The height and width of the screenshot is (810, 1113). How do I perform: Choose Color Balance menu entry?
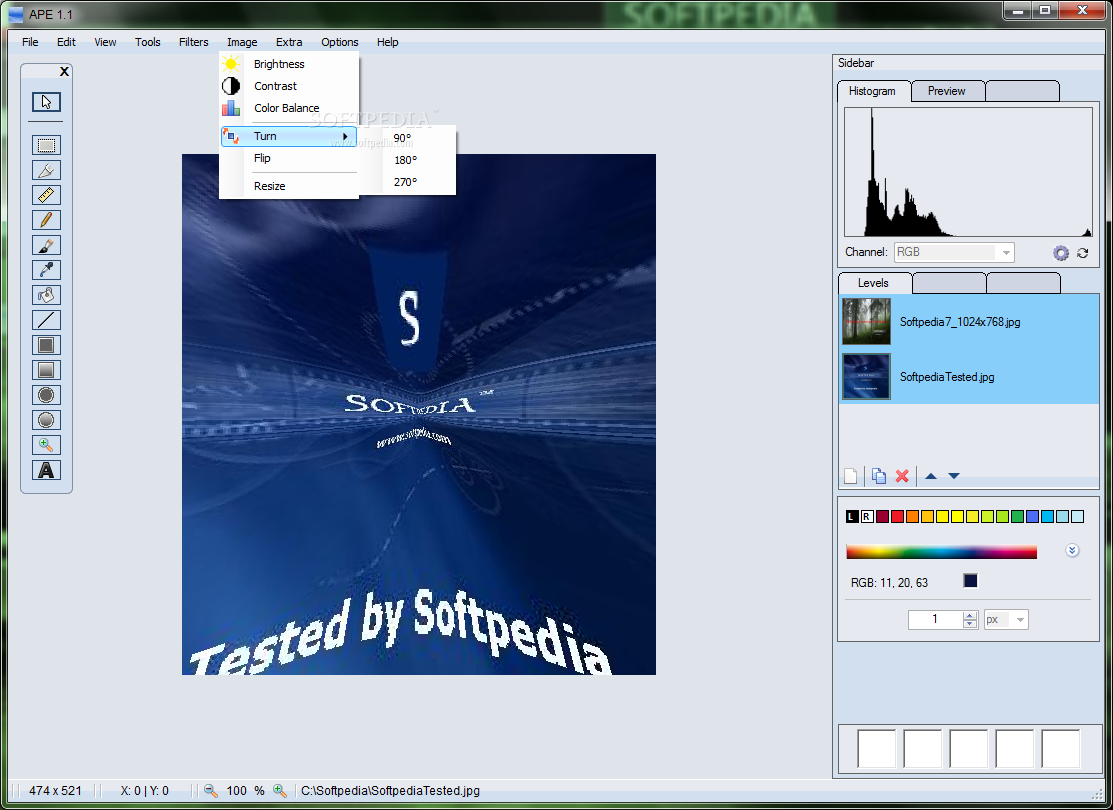pos(289,108)
